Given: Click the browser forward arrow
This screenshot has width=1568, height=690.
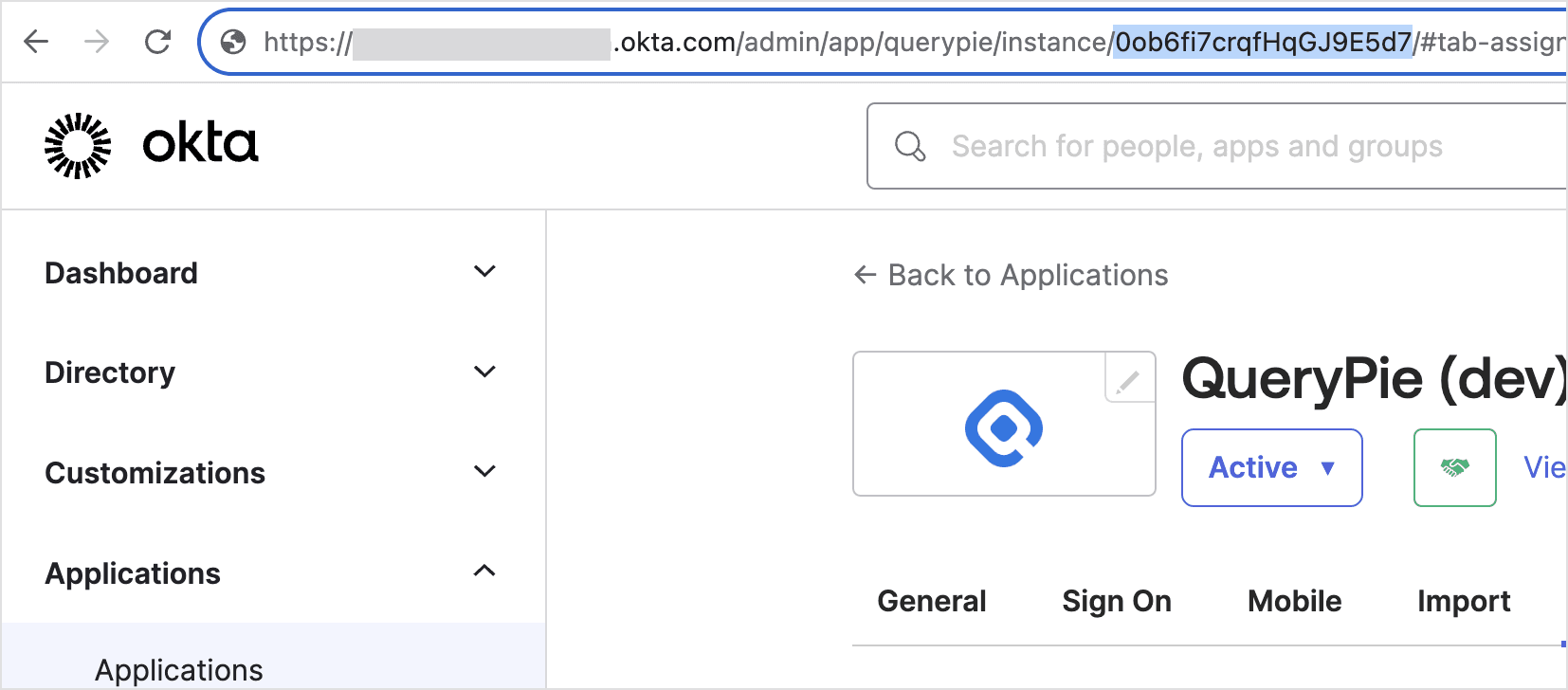Looking at the screenshot, I should tap(96, 42).
